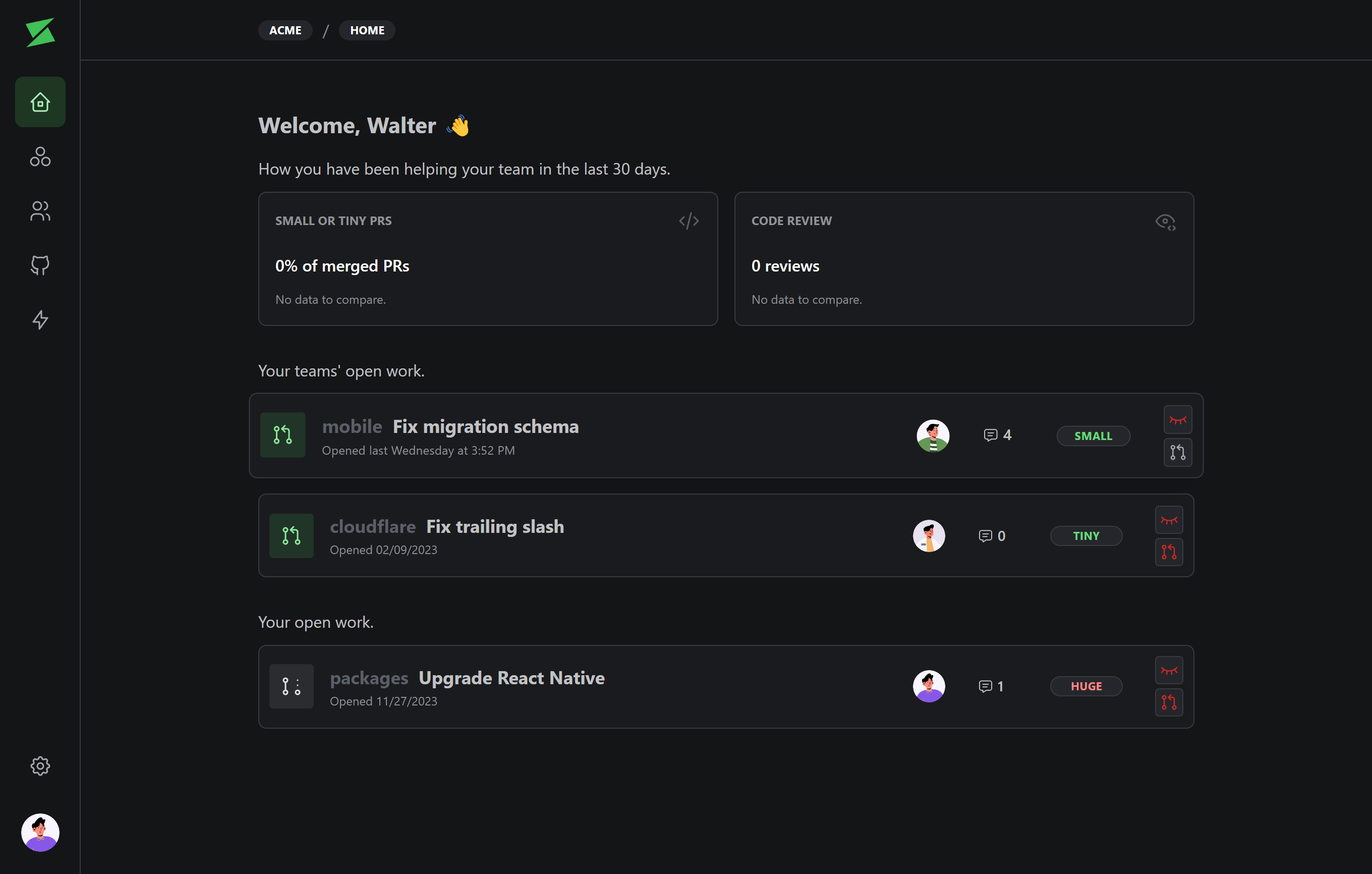Screen dimensions: 1372x874
Task: Click the HOME breadcrumb
Action: (367, 30)
